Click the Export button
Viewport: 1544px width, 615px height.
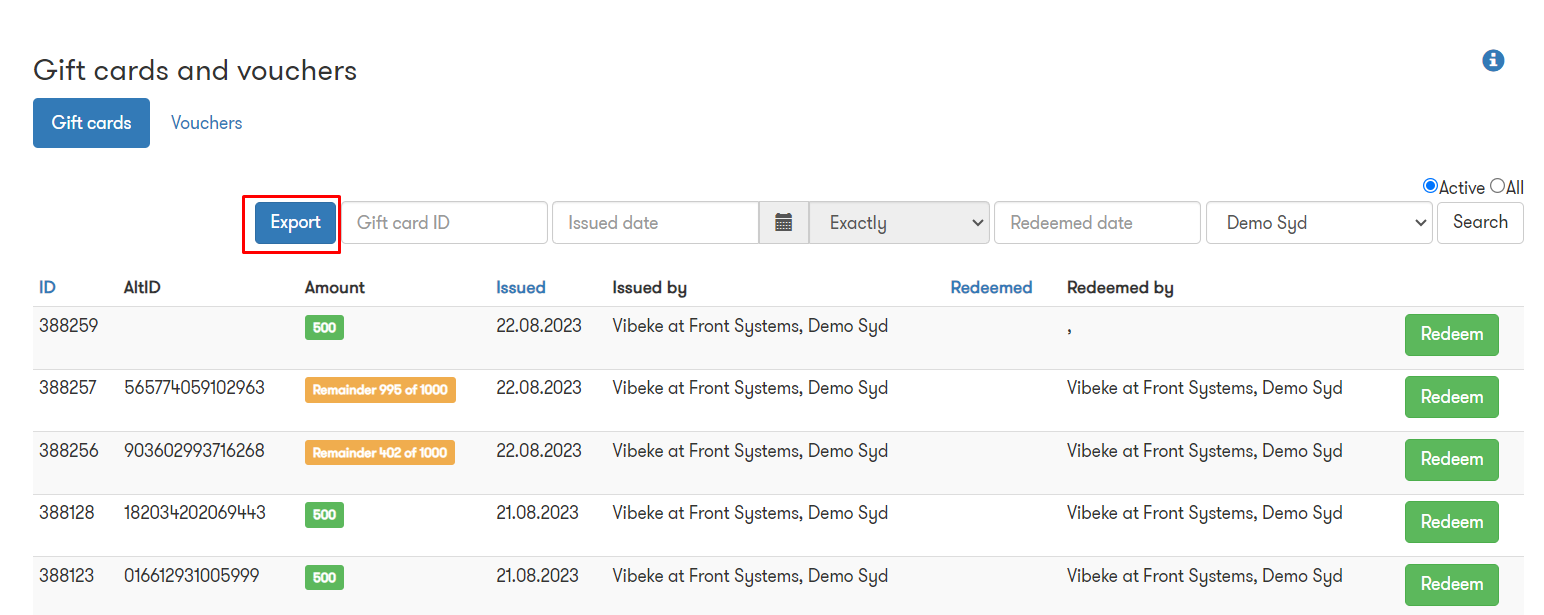coord(295,223)
